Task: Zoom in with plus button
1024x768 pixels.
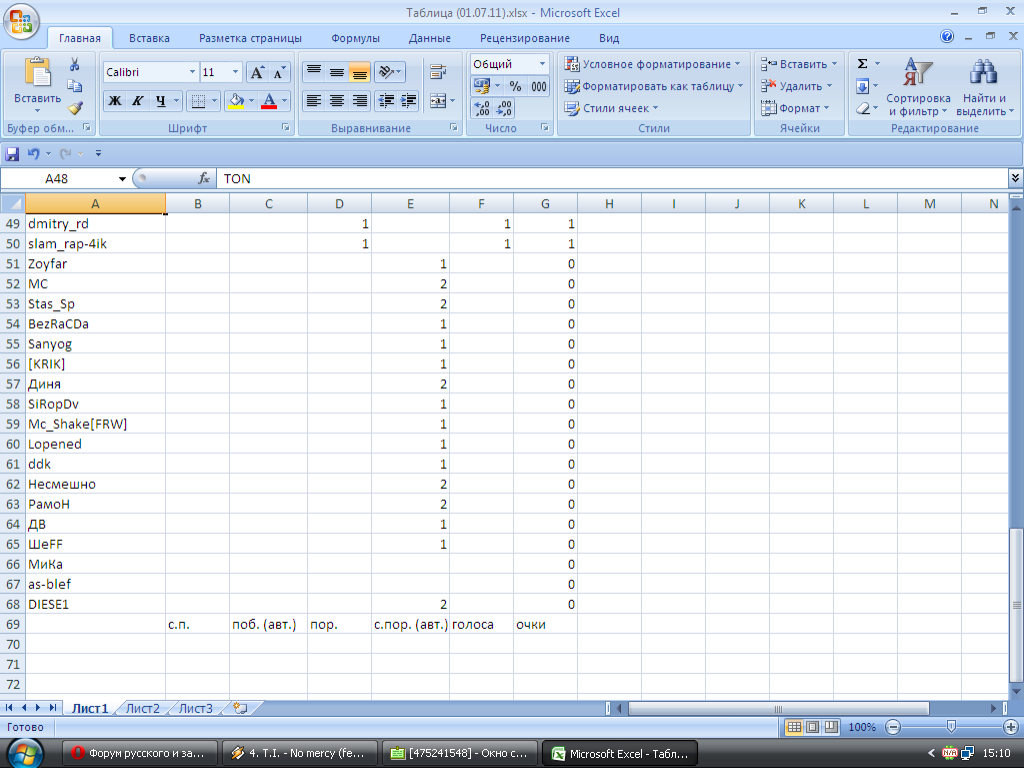Action: pyautogui.click(x=1010, y=727)
